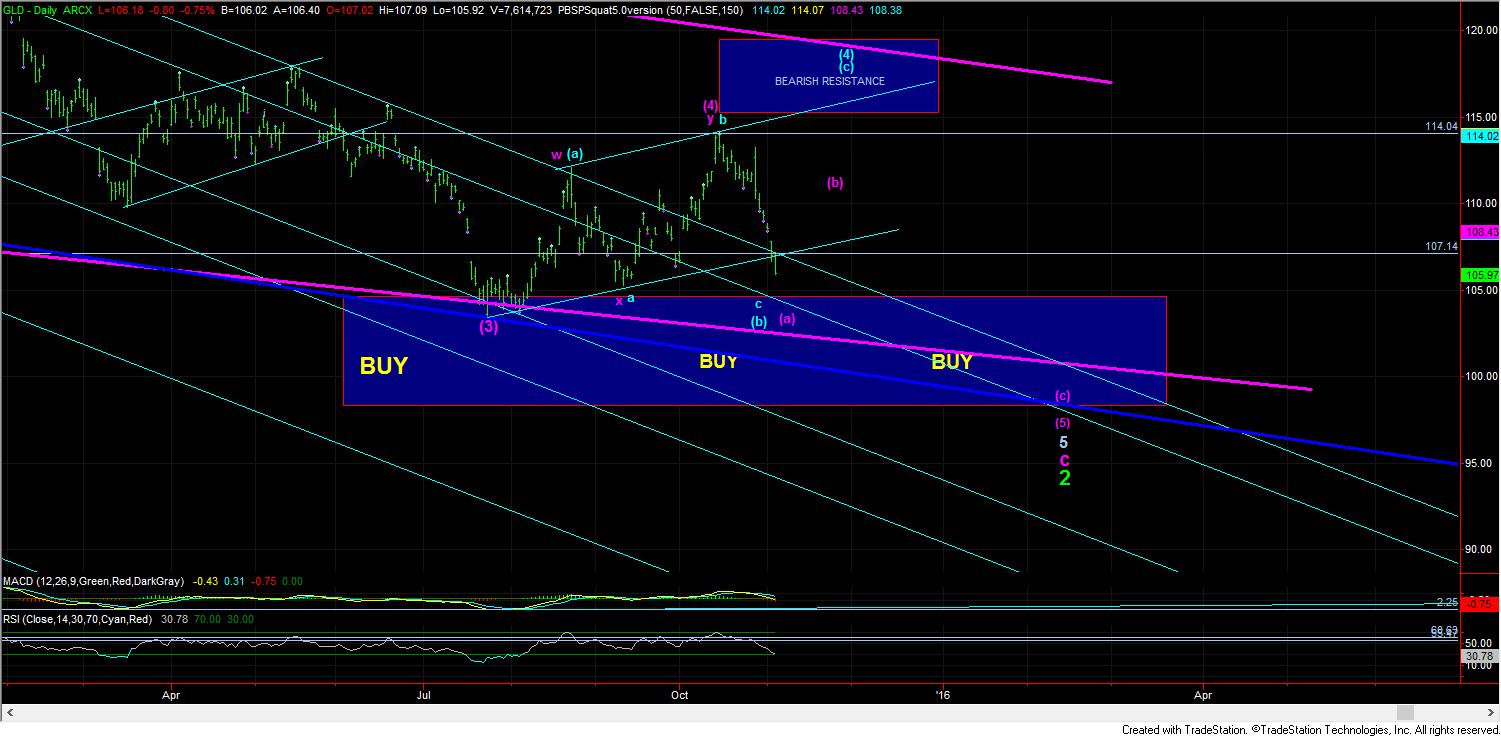Click the 115.00 price axis label
This screenshot has height=736, width=1501.
click(x=1480, y=118)
